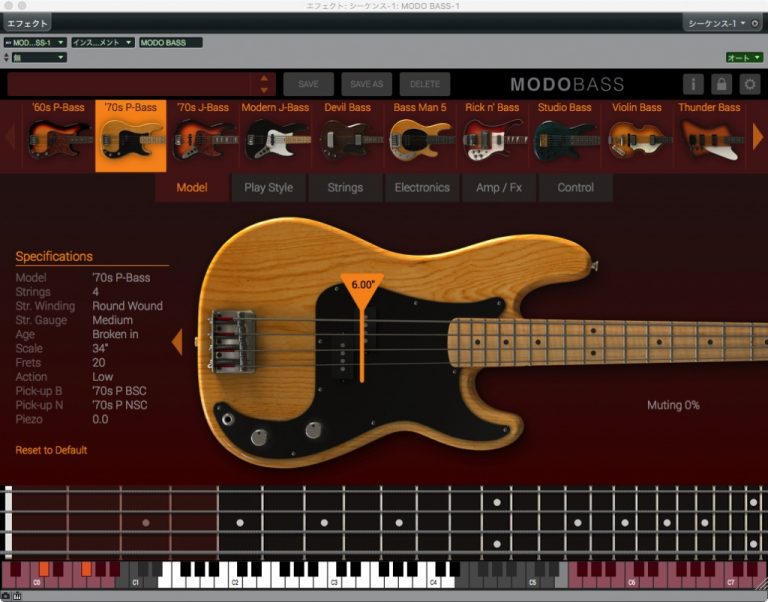
Task: Choose the '70s J-Bass instrument
Action: point(203,136)
